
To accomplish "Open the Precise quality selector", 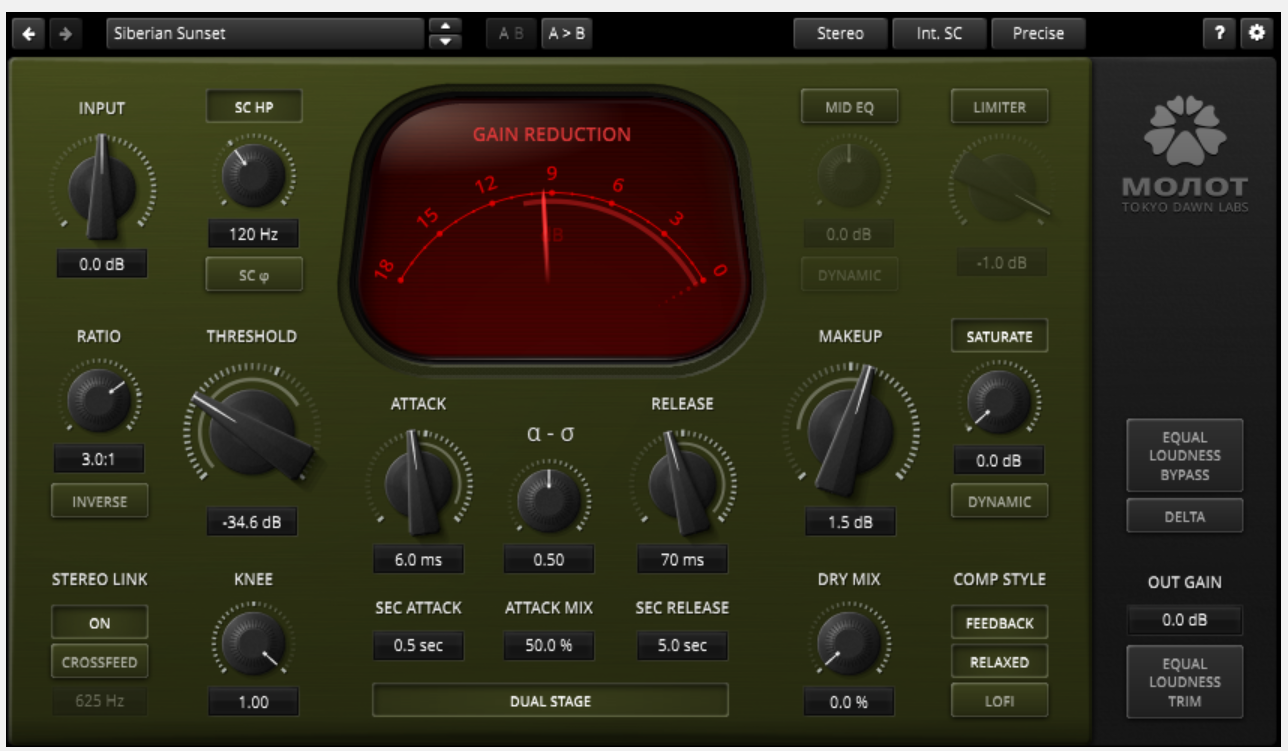I will coord(1038,33).
